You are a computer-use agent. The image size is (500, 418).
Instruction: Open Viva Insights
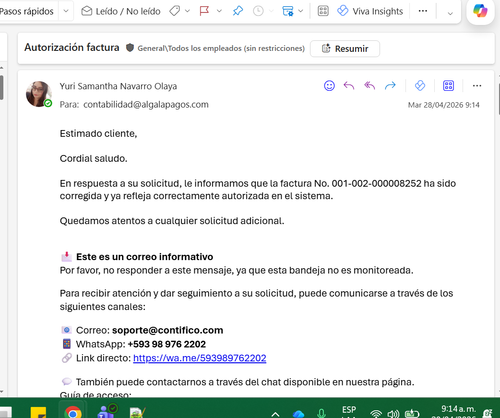(370, 11)
